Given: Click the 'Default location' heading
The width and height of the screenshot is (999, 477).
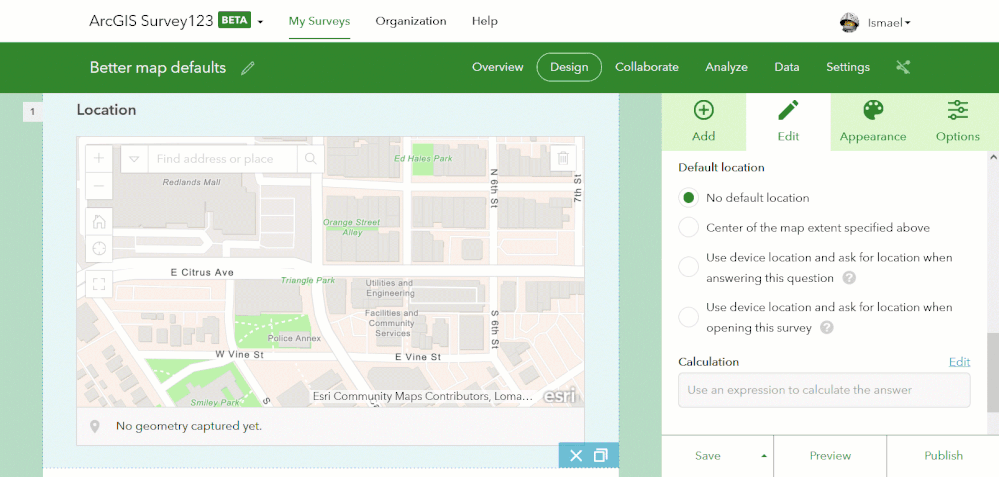Looking at the screenshot, I should [x=721, y=167].
